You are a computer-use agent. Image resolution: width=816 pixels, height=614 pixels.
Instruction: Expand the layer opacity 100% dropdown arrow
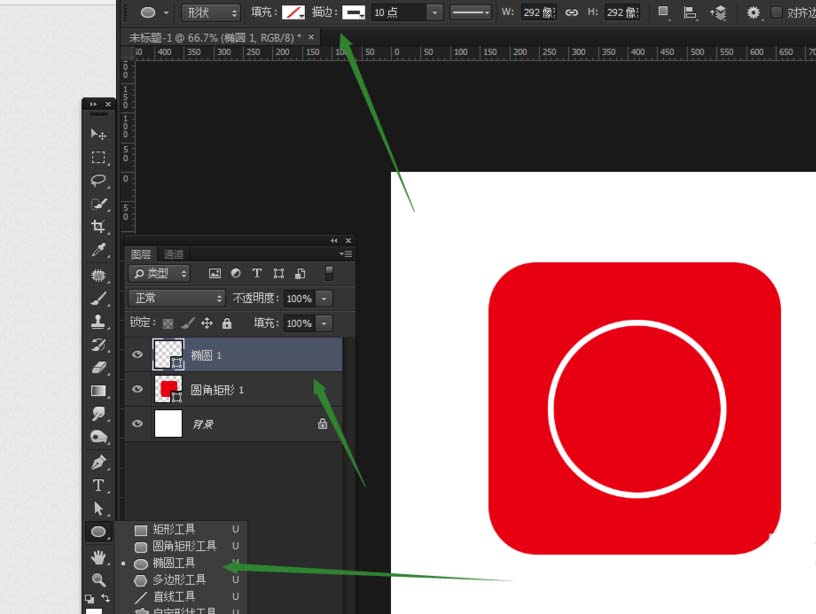324,298
